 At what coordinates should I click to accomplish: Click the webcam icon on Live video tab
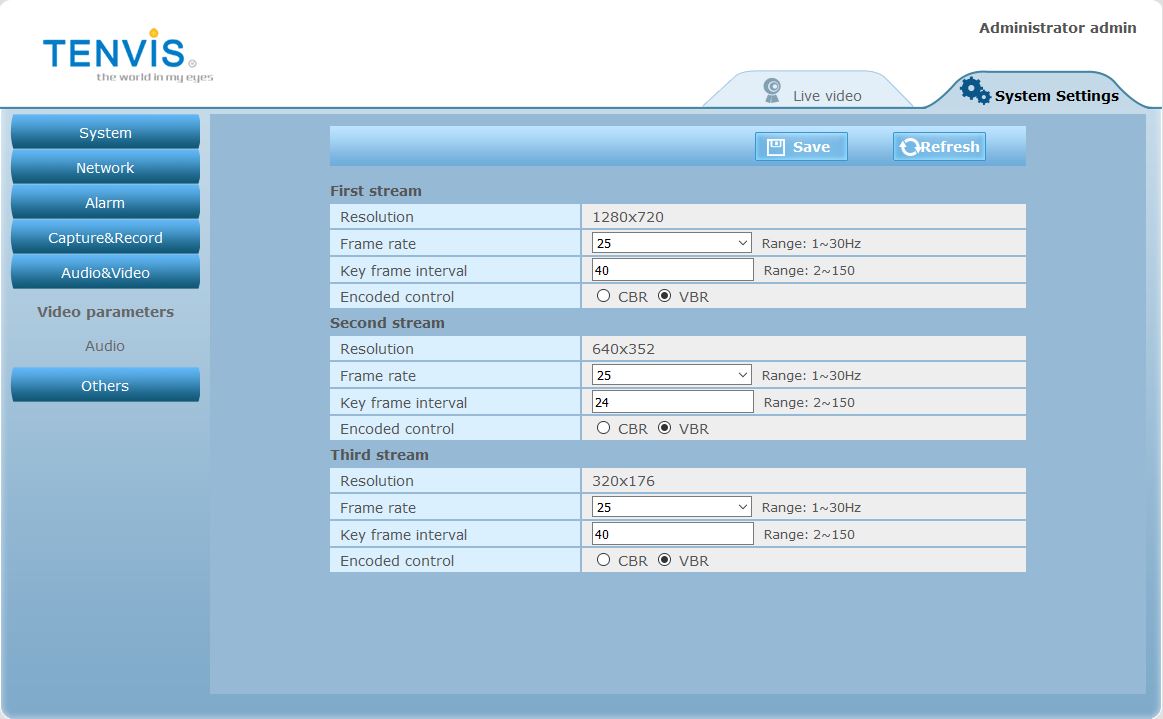tap(771, 91)
